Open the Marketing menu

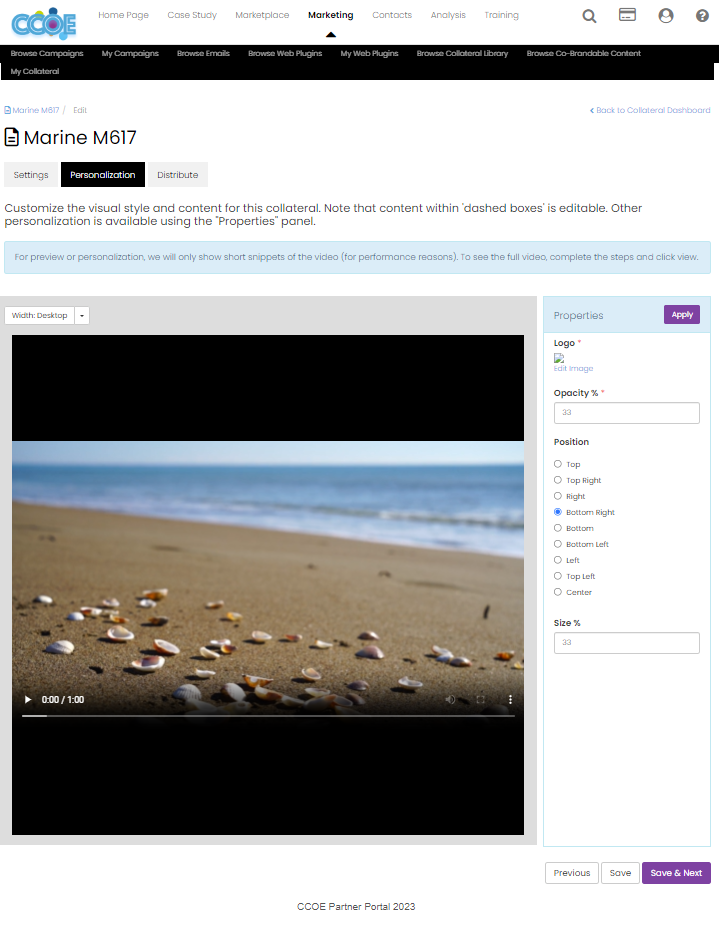(x=330, y=15)
